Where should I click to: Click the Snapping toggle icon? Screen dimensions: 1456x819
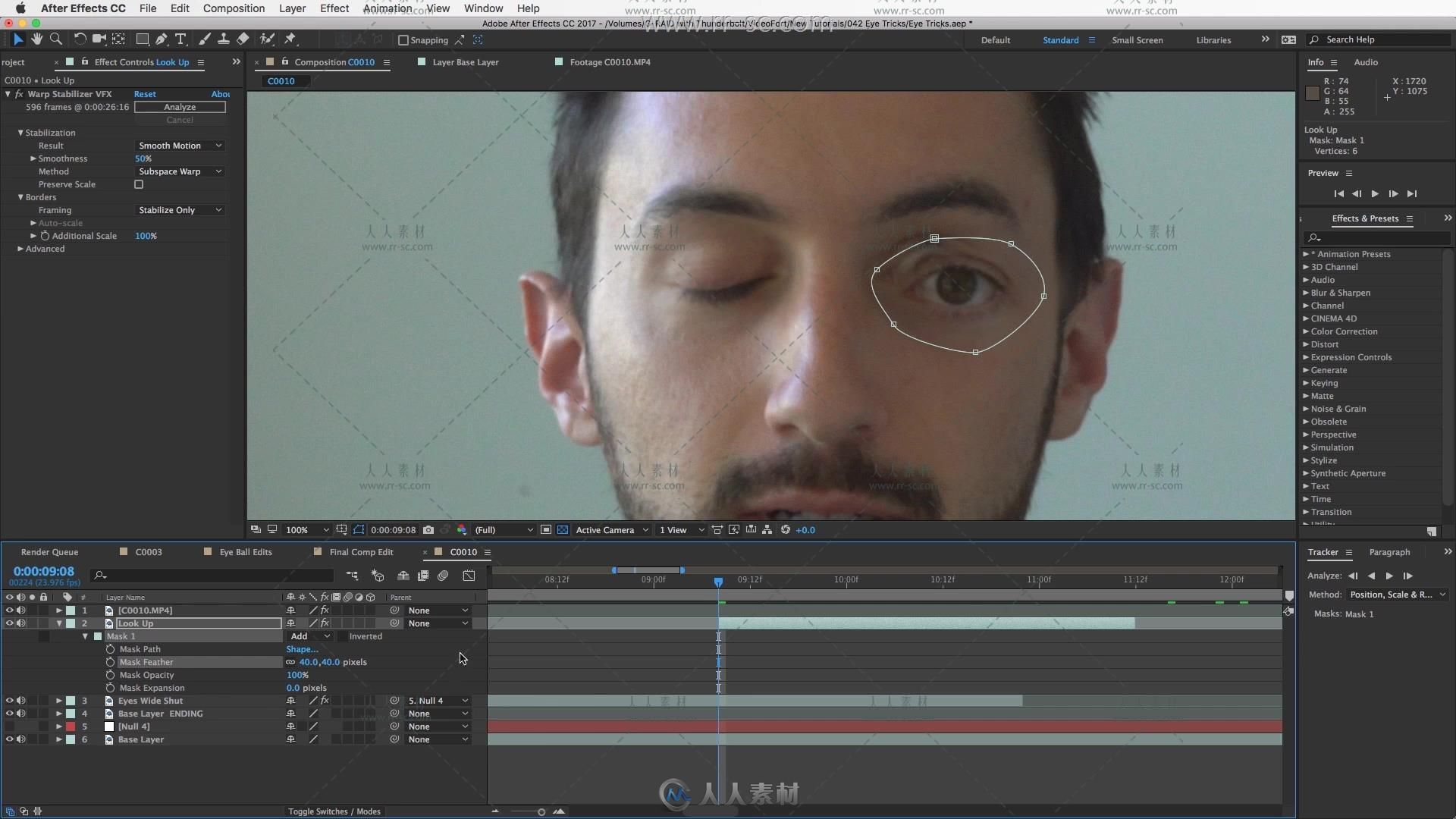[403, 40]
